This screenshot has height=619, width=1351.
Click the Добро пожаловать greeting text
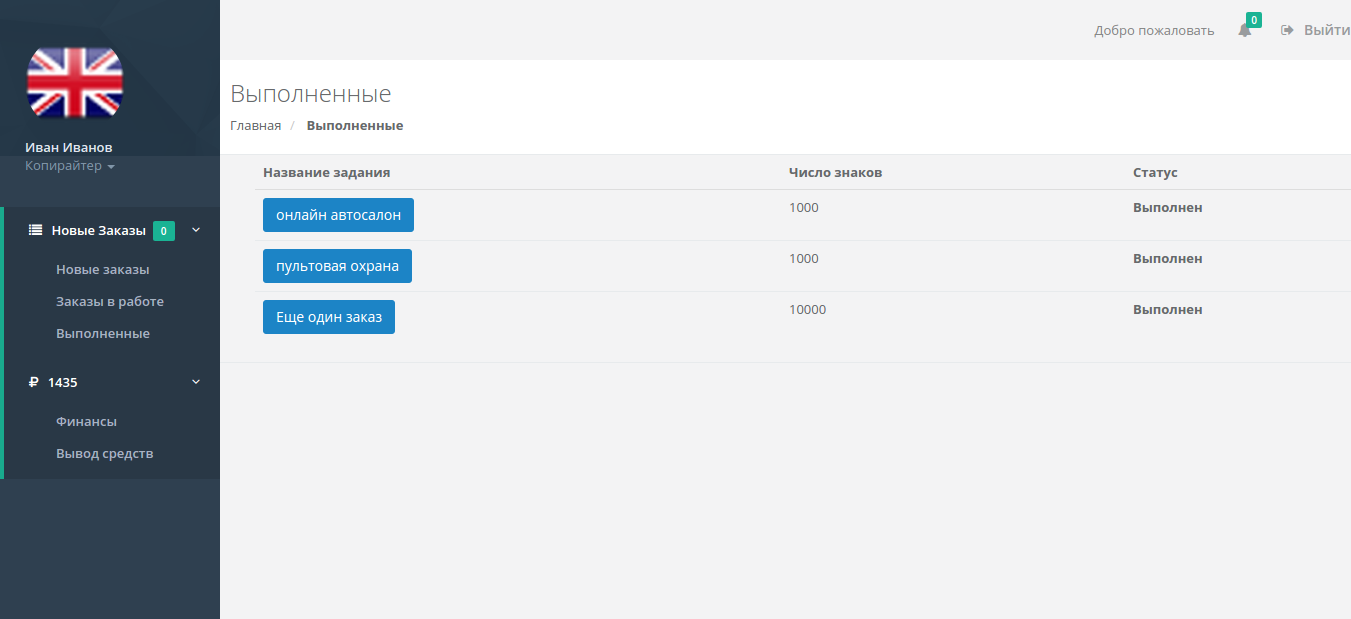tap(1154, 30)
